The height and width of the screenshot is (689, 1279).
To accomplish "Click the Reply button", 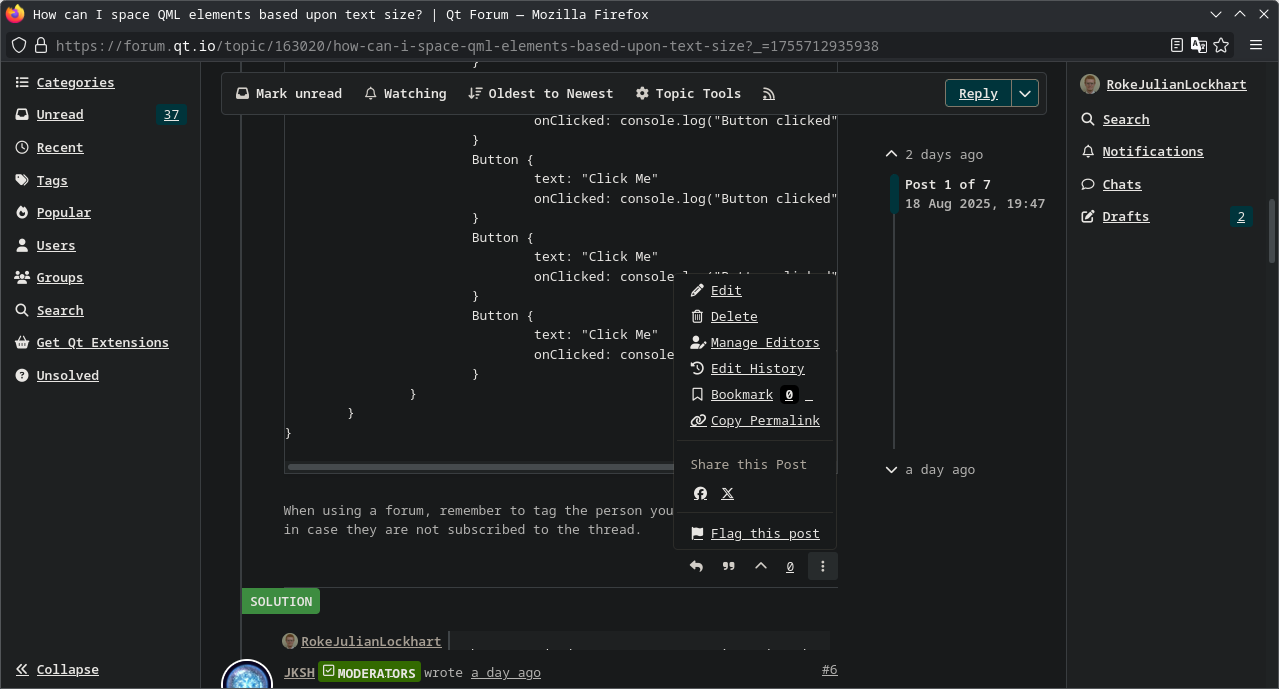I will [x=978, y=93].
